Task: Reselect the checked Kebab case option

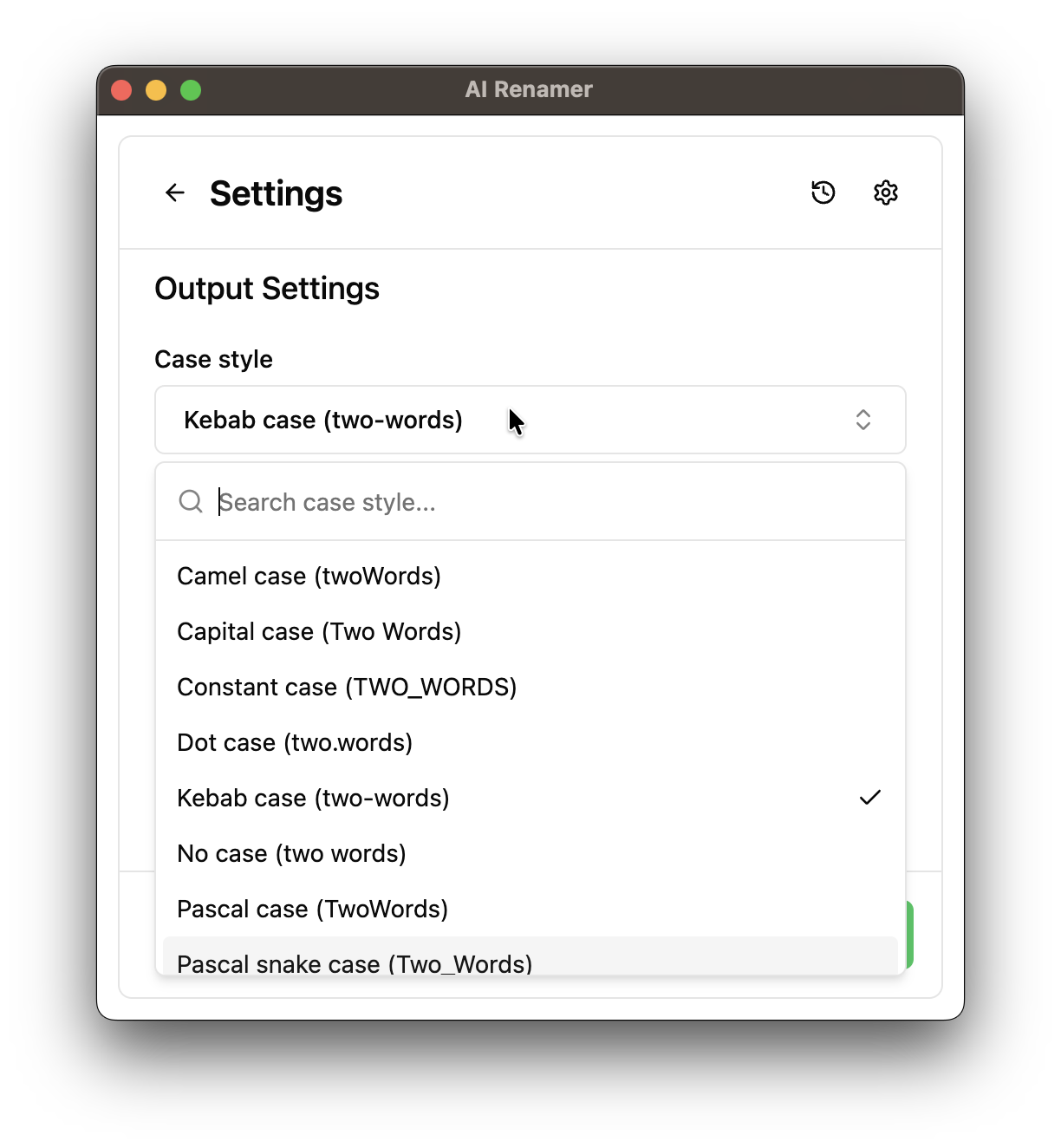Action: [x=313, y=798]
